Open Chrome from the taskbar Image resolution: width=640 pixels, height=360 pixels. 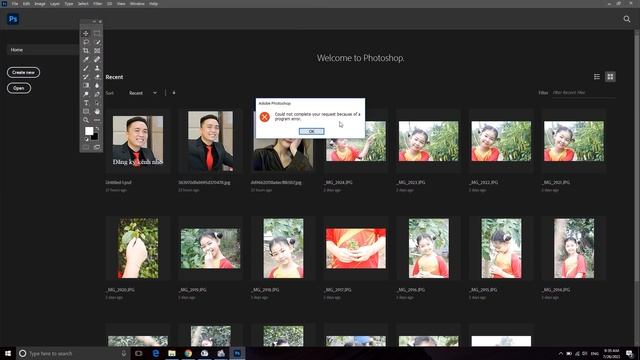coord(188,353)
